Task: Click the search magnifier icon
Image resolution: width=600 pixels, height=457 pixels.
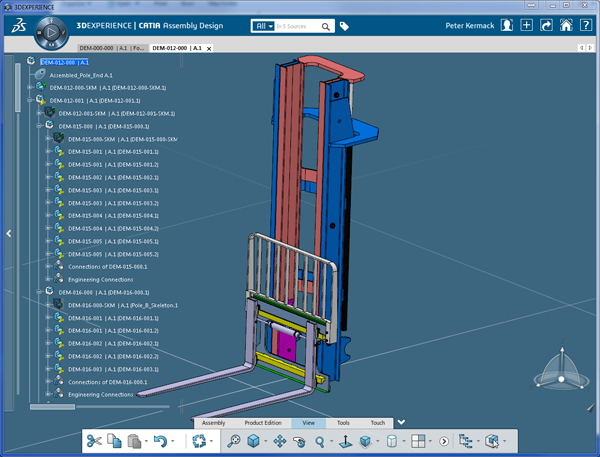Action: coord(326,26)
